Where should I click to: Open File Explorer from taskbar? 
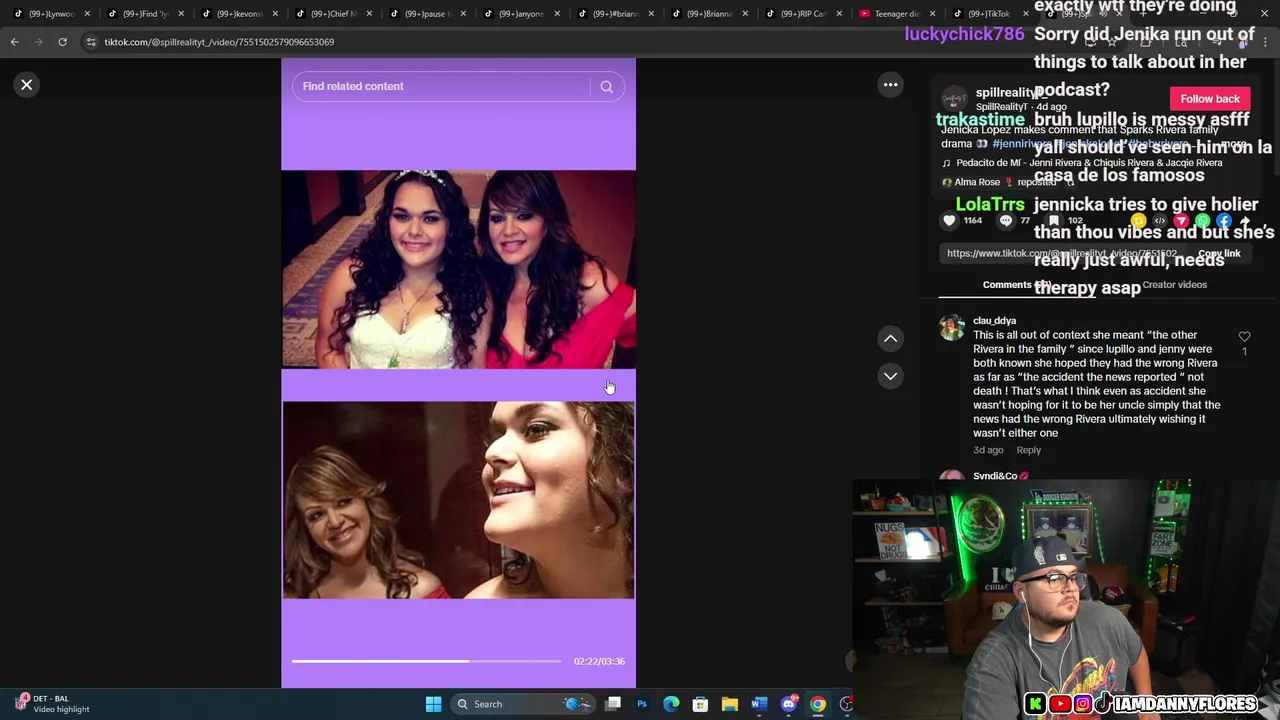pos(730,704)
